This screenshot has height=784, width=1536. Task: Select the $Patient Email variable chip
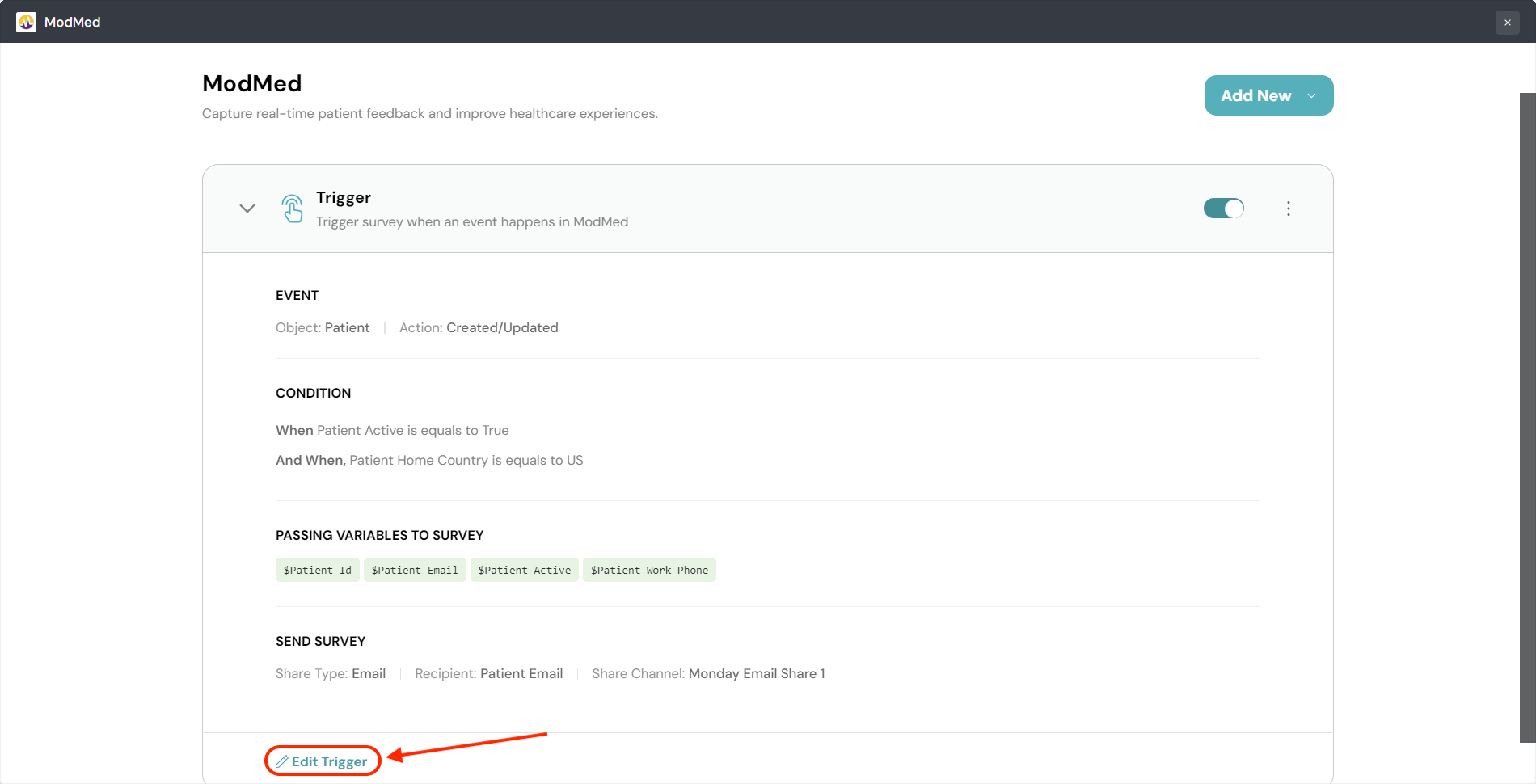point(415,570)
